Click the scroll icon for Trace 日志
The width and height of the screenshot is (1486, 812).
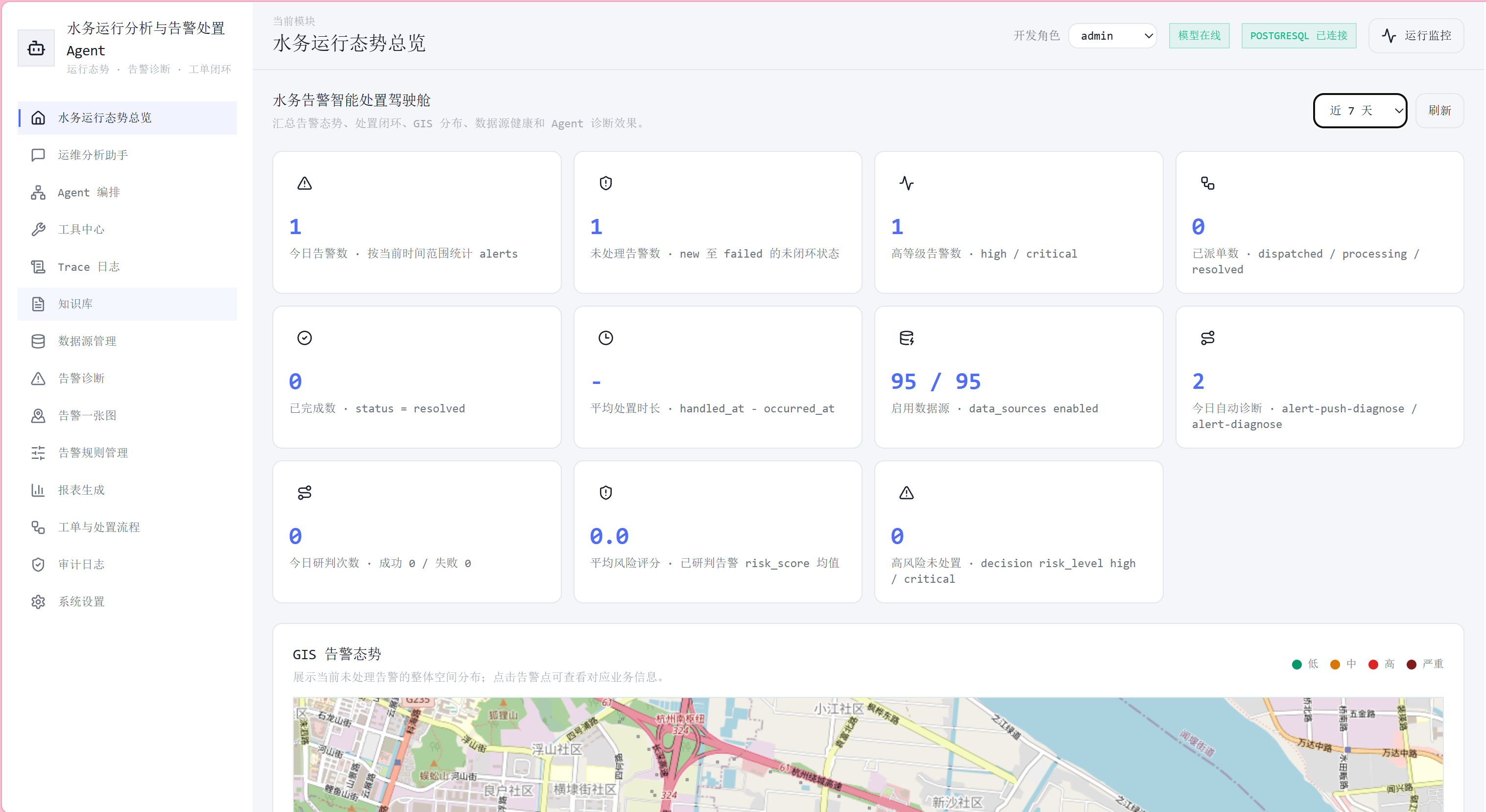38,267
